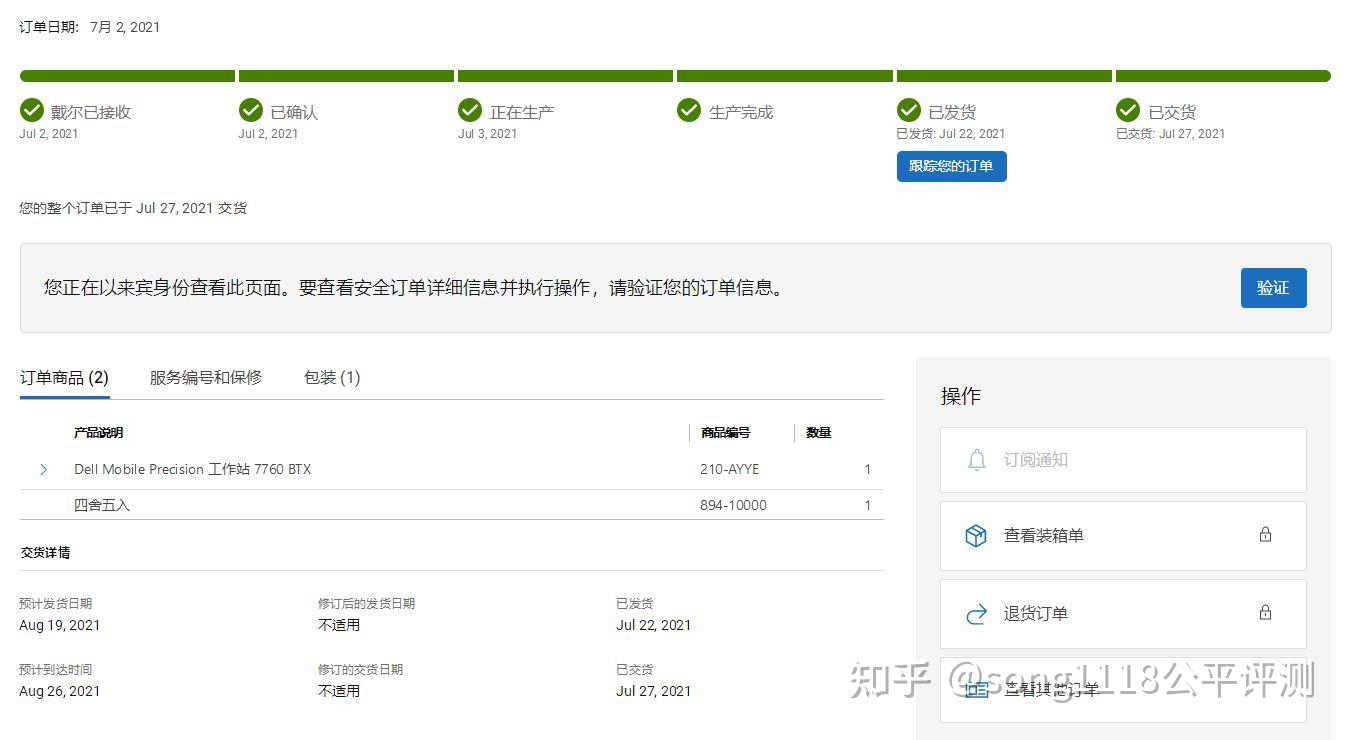Open the 订阅通知 action

(1123, 460)
